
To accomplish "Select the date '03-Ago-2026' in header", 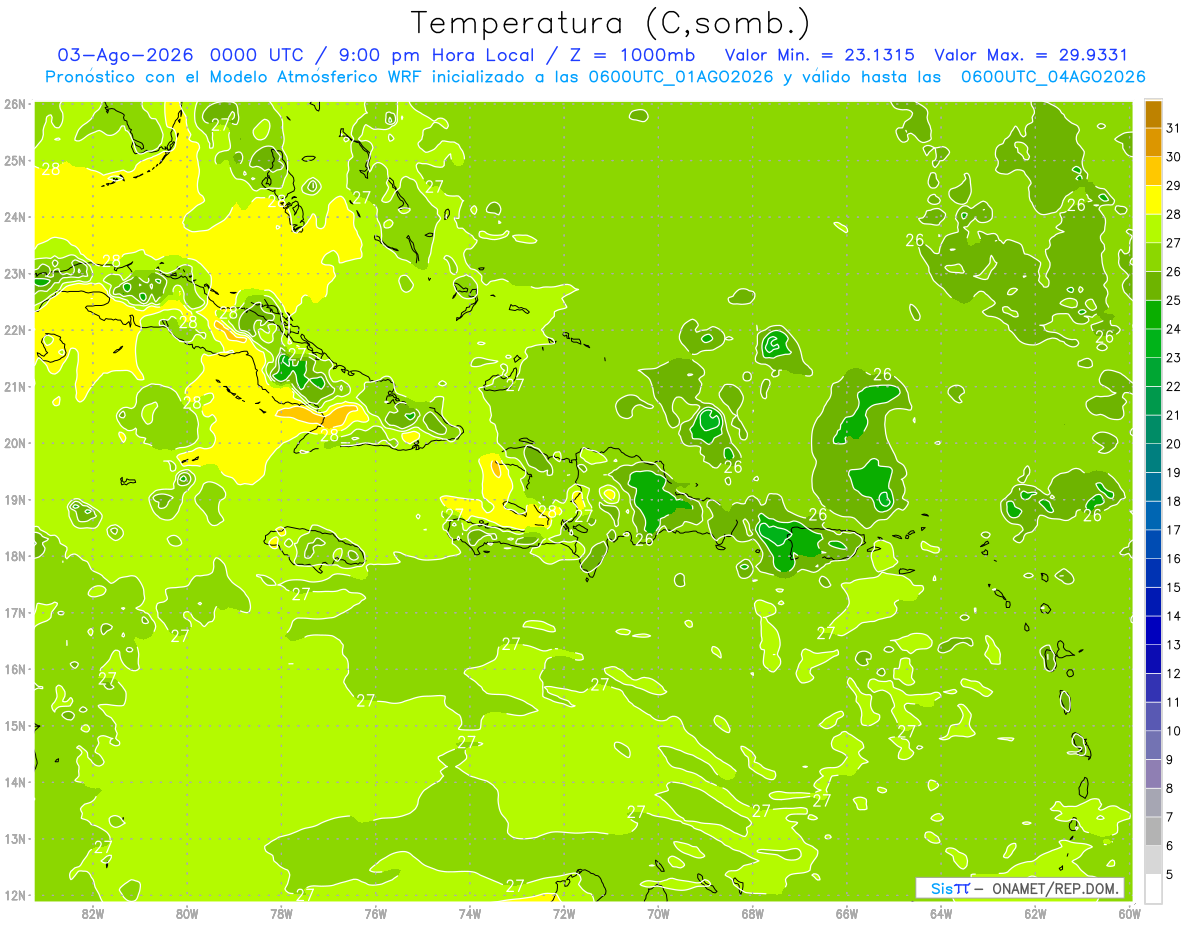I will (x=125, y=55).
